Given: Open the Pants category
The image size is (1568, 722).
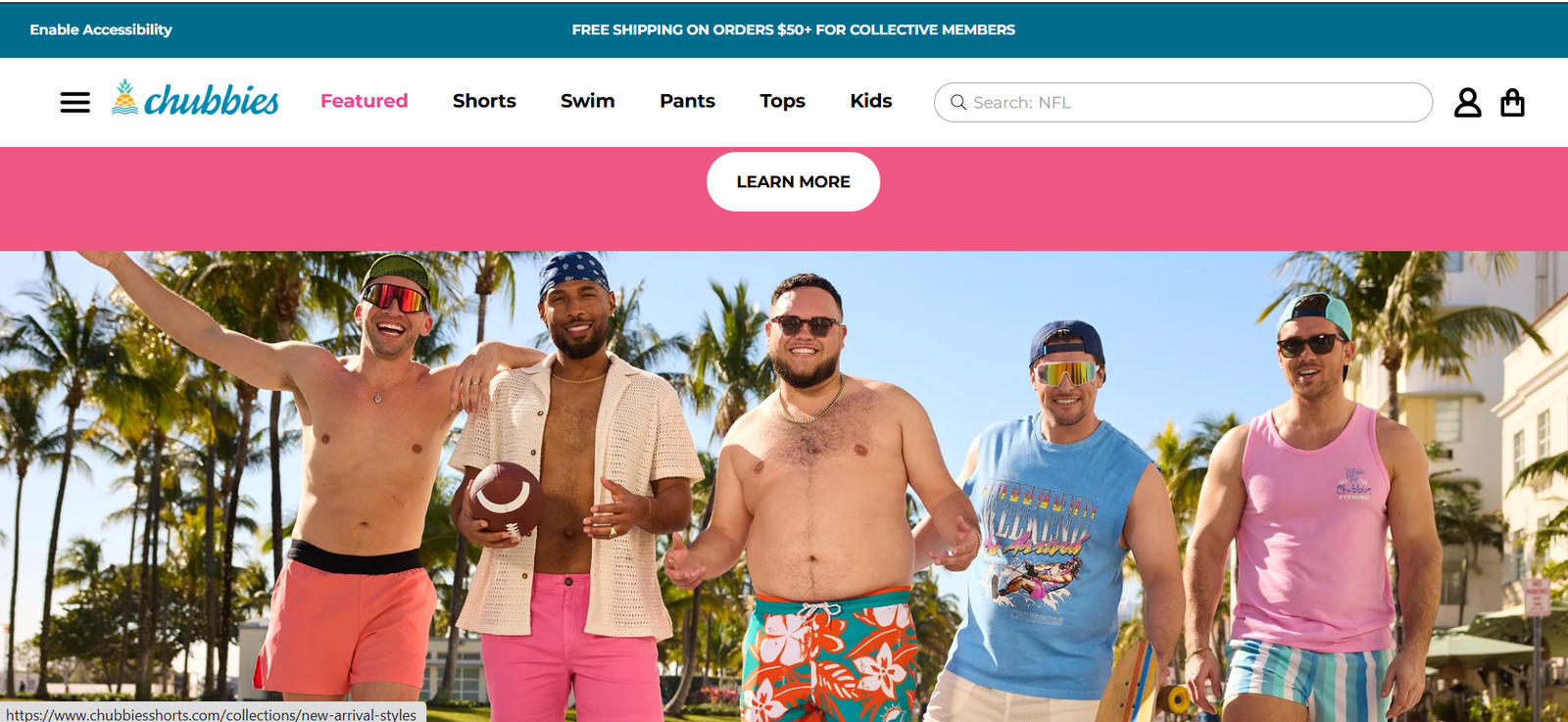Looking at the screenshot, I should point(687,101).
